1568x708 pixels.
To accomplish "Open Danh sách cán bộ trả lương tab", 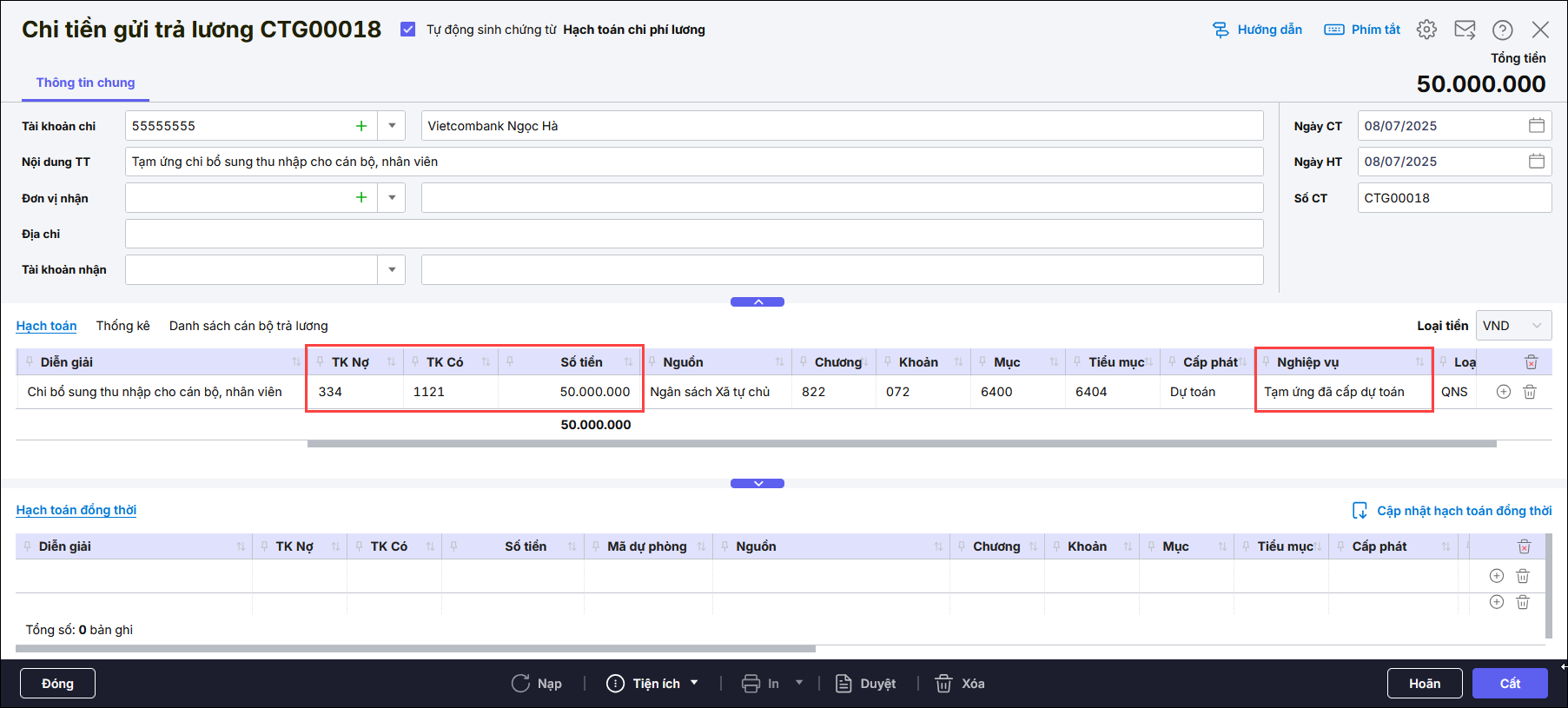I will 248,326.
